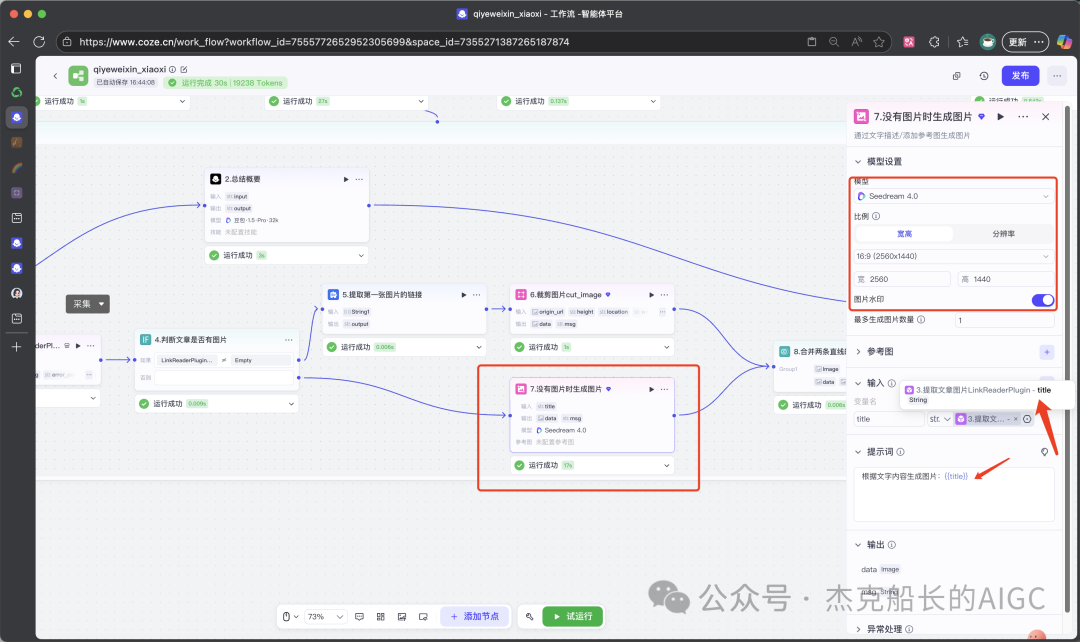The image size is (1080, 642).
Task: Add a reference image with plus icon
Action: tap(1047, 352)
